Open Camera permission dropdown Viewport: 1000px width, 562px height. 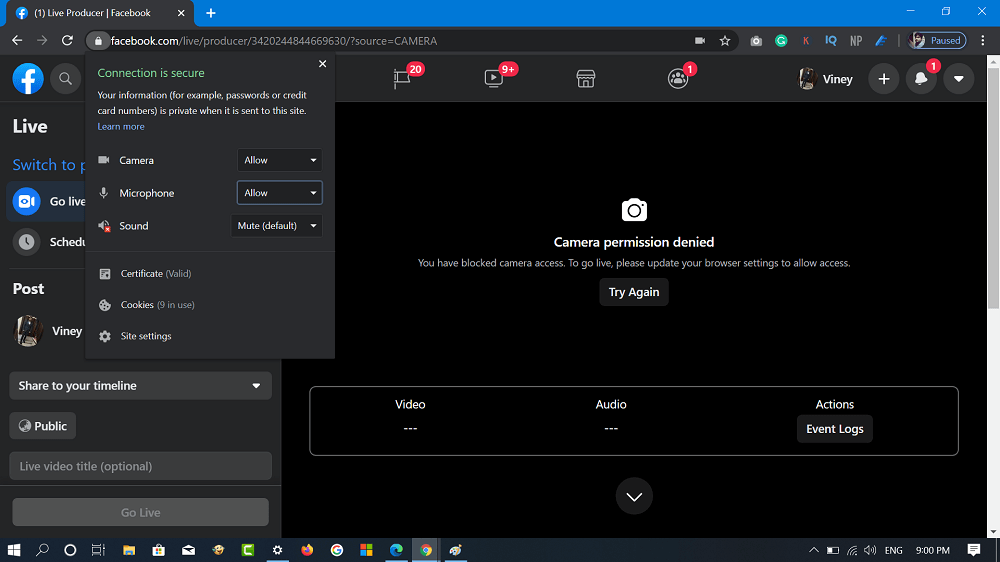click(279, 160)
